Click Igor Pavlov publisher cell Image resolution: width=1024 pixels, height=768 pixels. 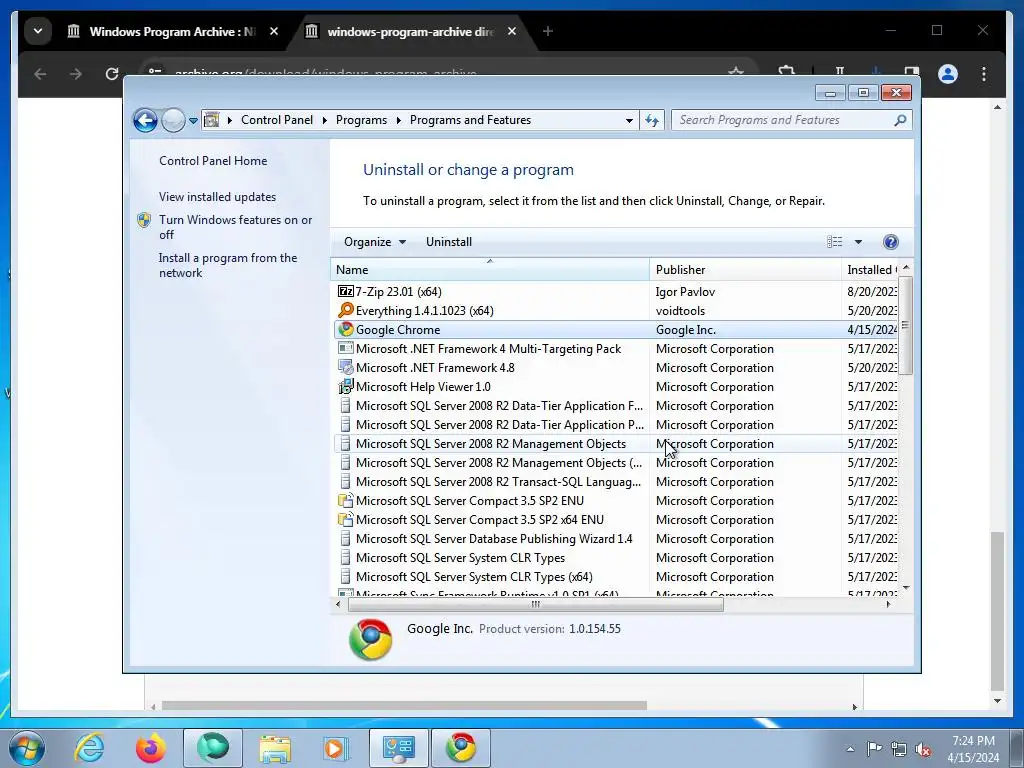point(685,292)
